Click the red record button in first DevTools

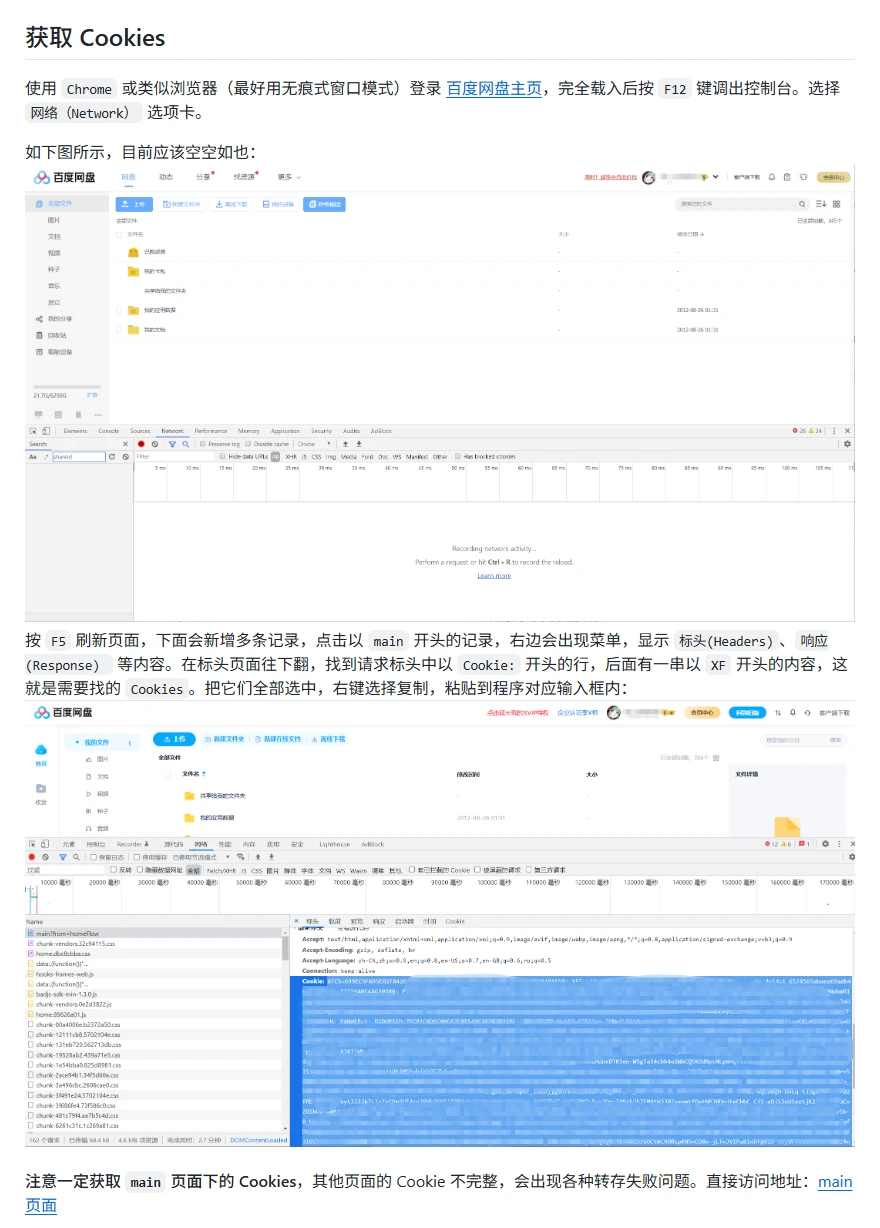tap(141, 443)
